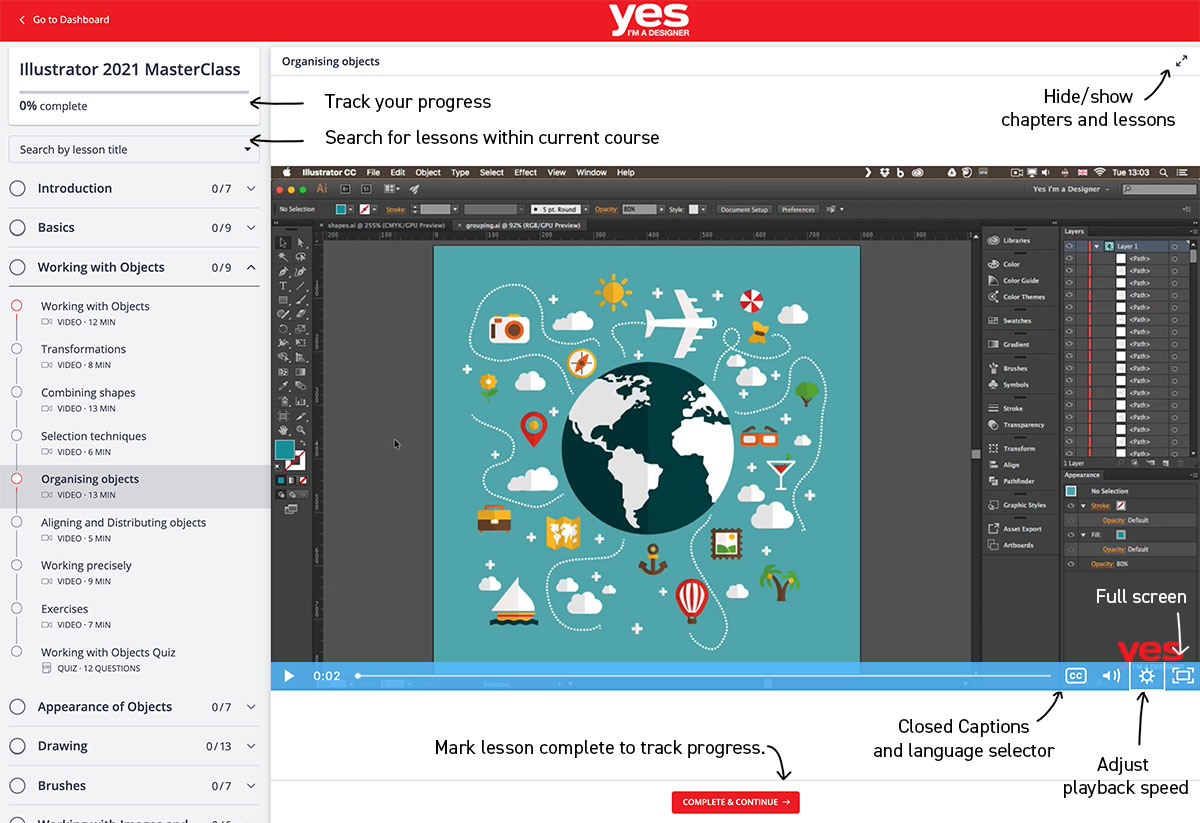Open playback speed settings gear

click(x=1146, y=676)
